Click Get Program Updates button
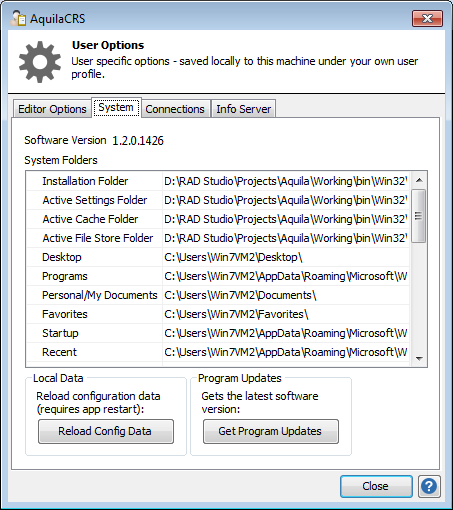453x510 pixels. pos(271,431)
